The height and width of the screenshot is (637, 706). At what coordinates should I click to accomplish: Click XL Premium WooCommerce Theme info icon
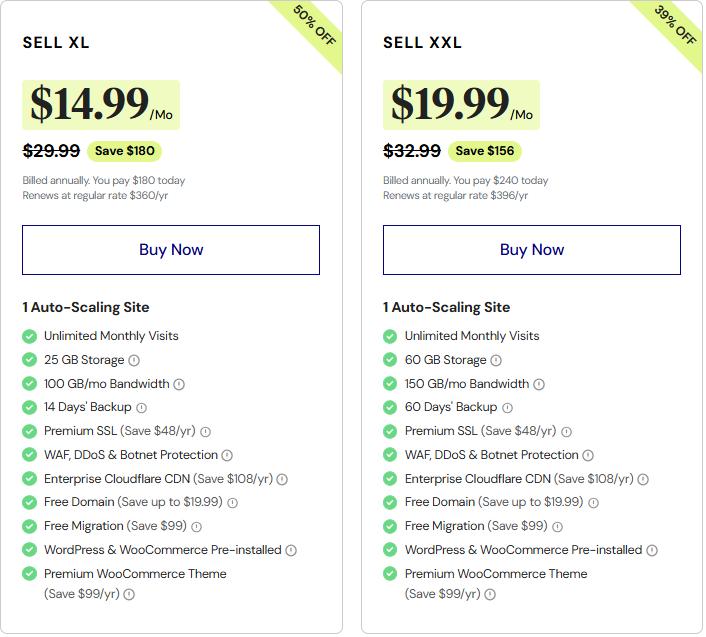coord(129,594)
